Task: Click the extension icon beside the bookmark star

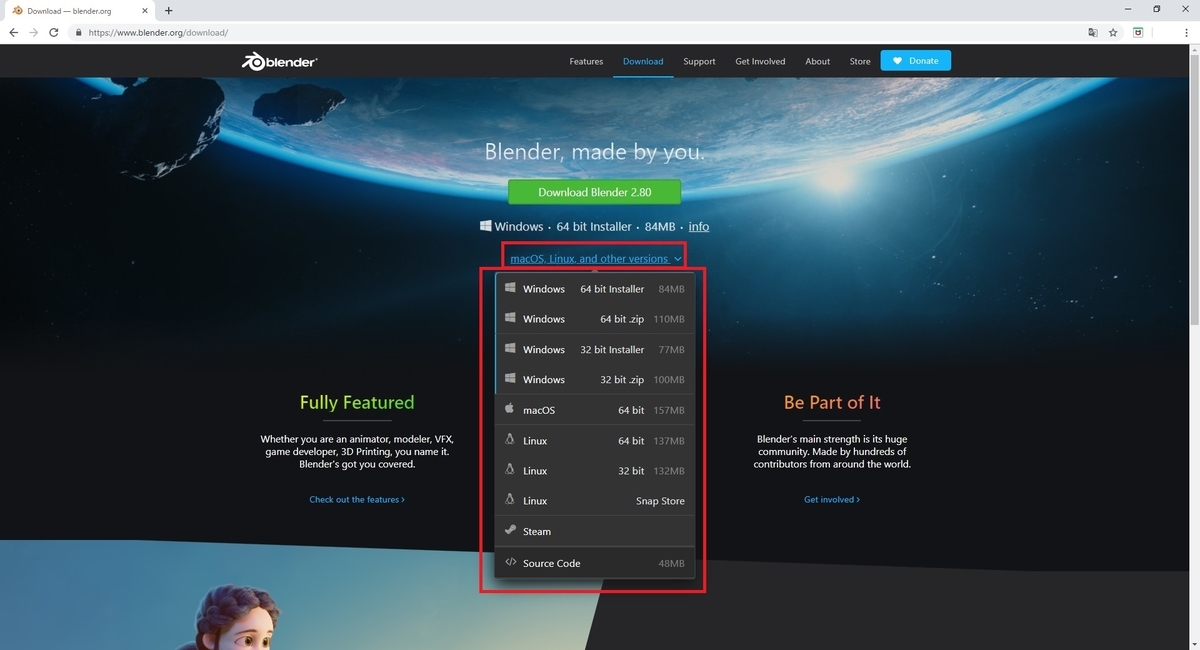Action: (1138, 32)
